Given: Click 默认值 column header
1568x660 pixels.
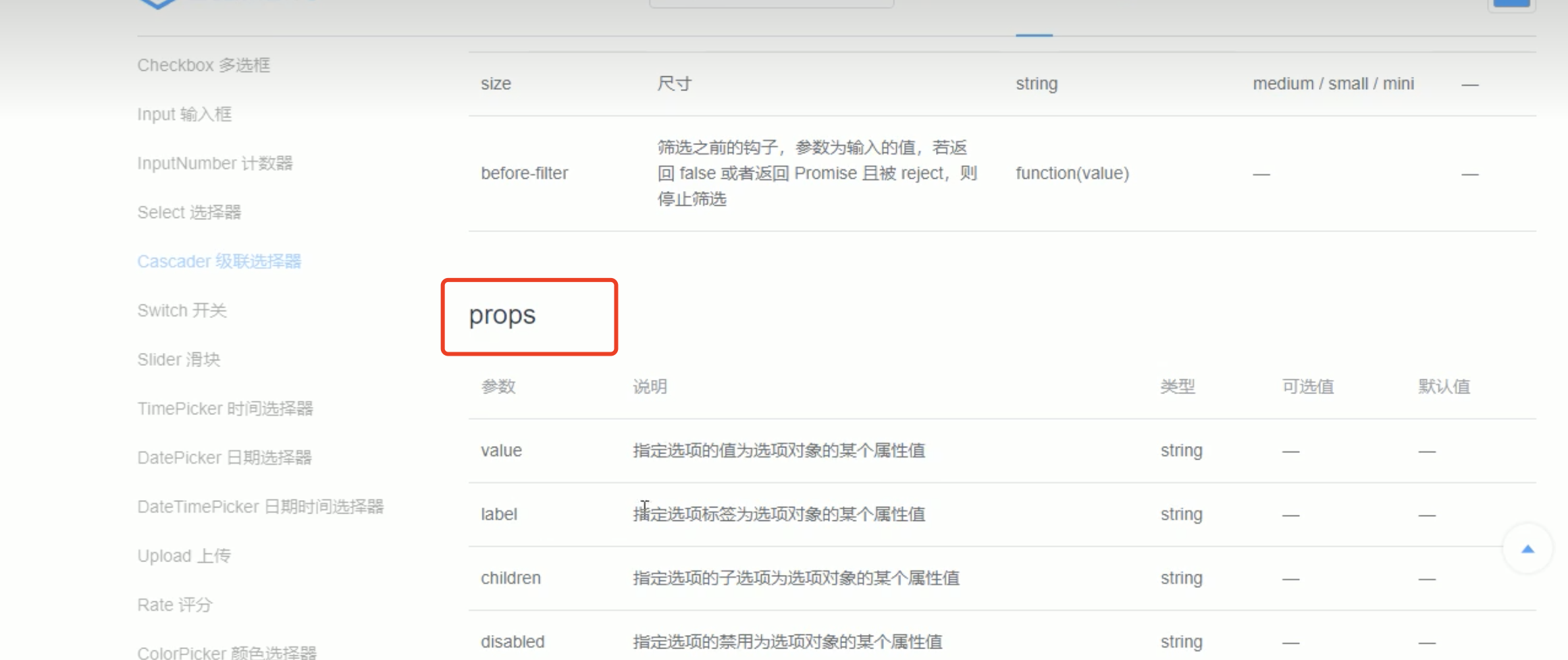Looking at the screenshot, I should coord(1444,387).
